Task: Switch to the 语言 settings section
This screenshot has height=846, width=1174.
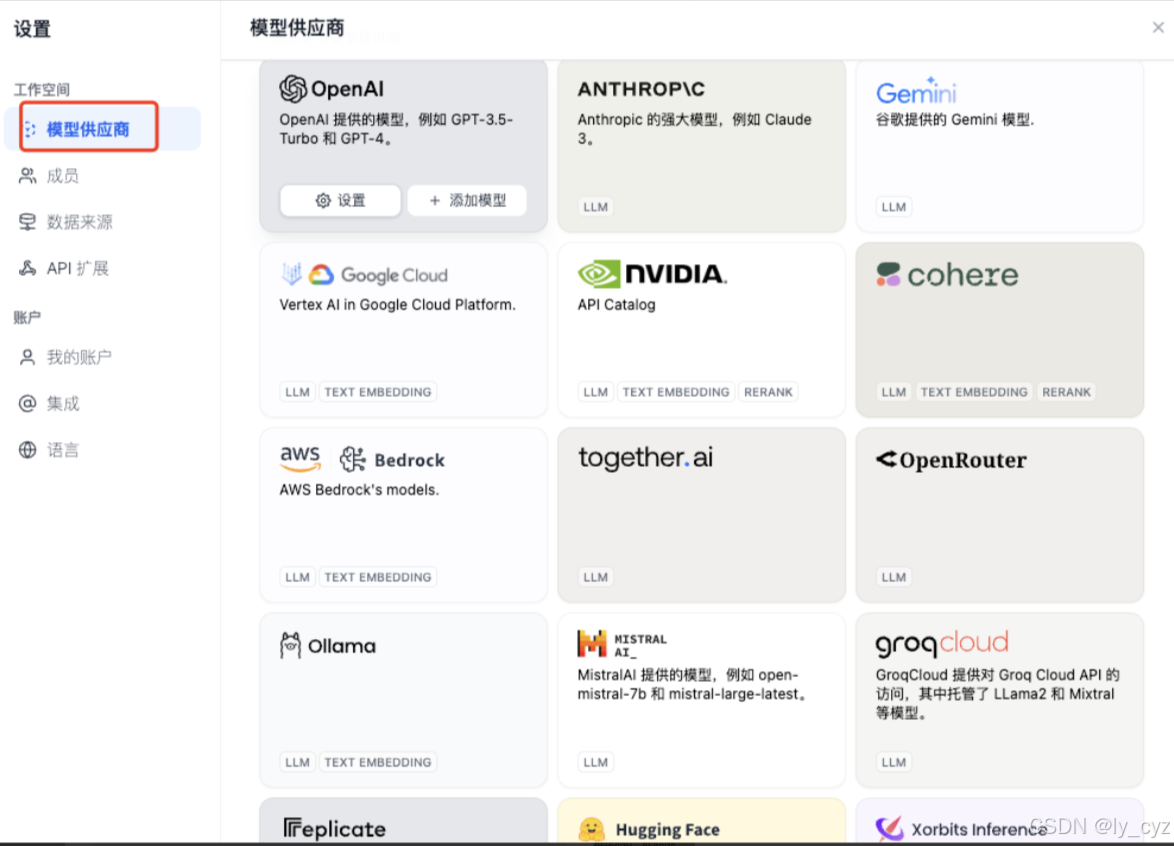Action: [x=62, y=449]
